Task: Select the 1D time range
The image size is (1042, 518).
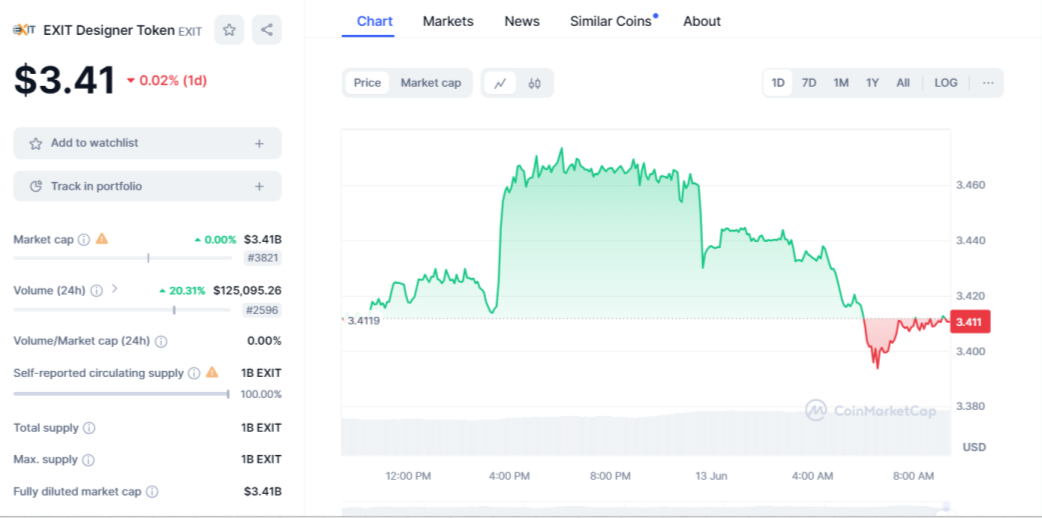Action: (x=778, y=83)
